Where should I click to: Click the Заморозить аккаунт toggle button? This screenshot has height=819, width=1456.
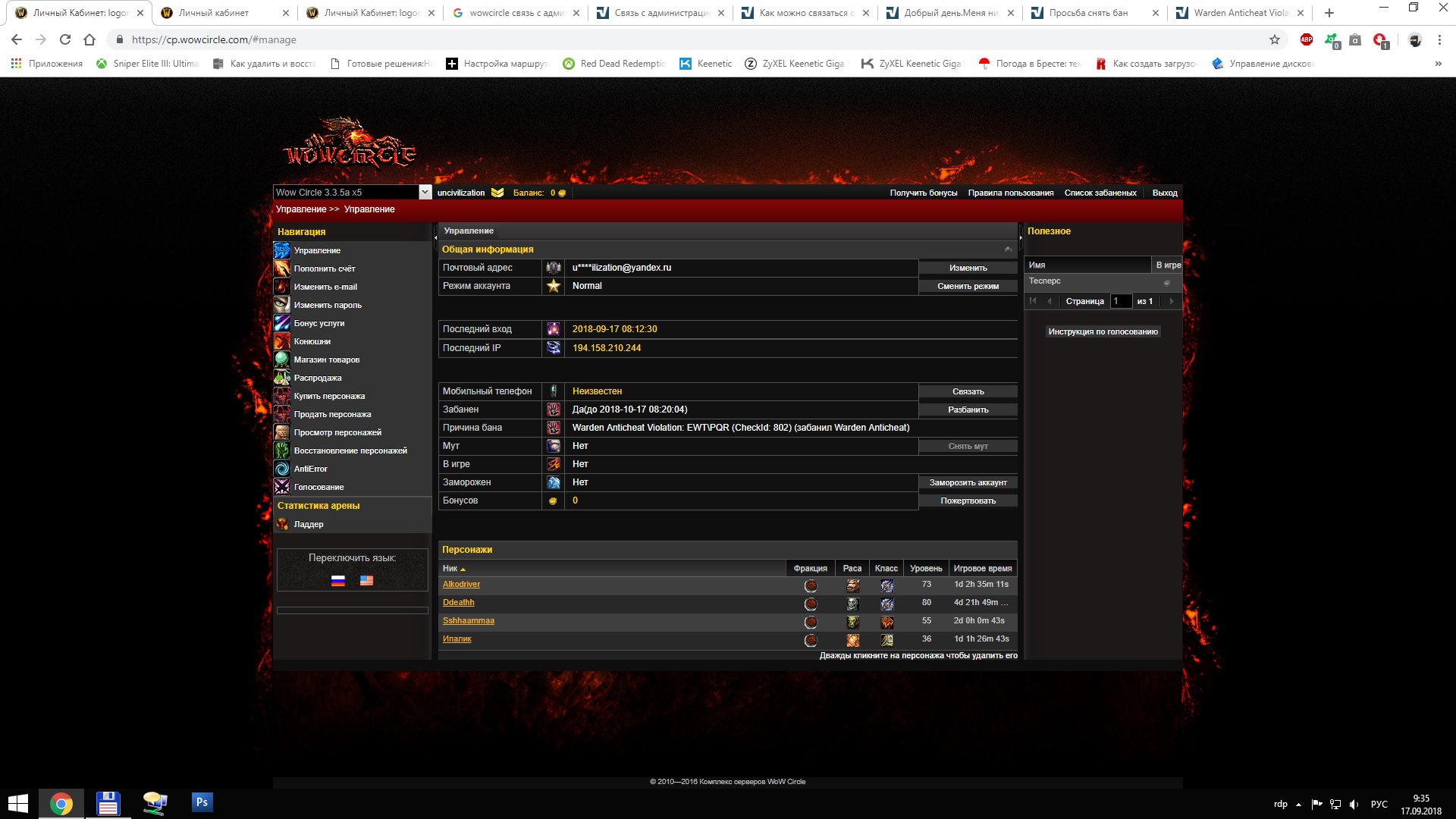[968, 482]
